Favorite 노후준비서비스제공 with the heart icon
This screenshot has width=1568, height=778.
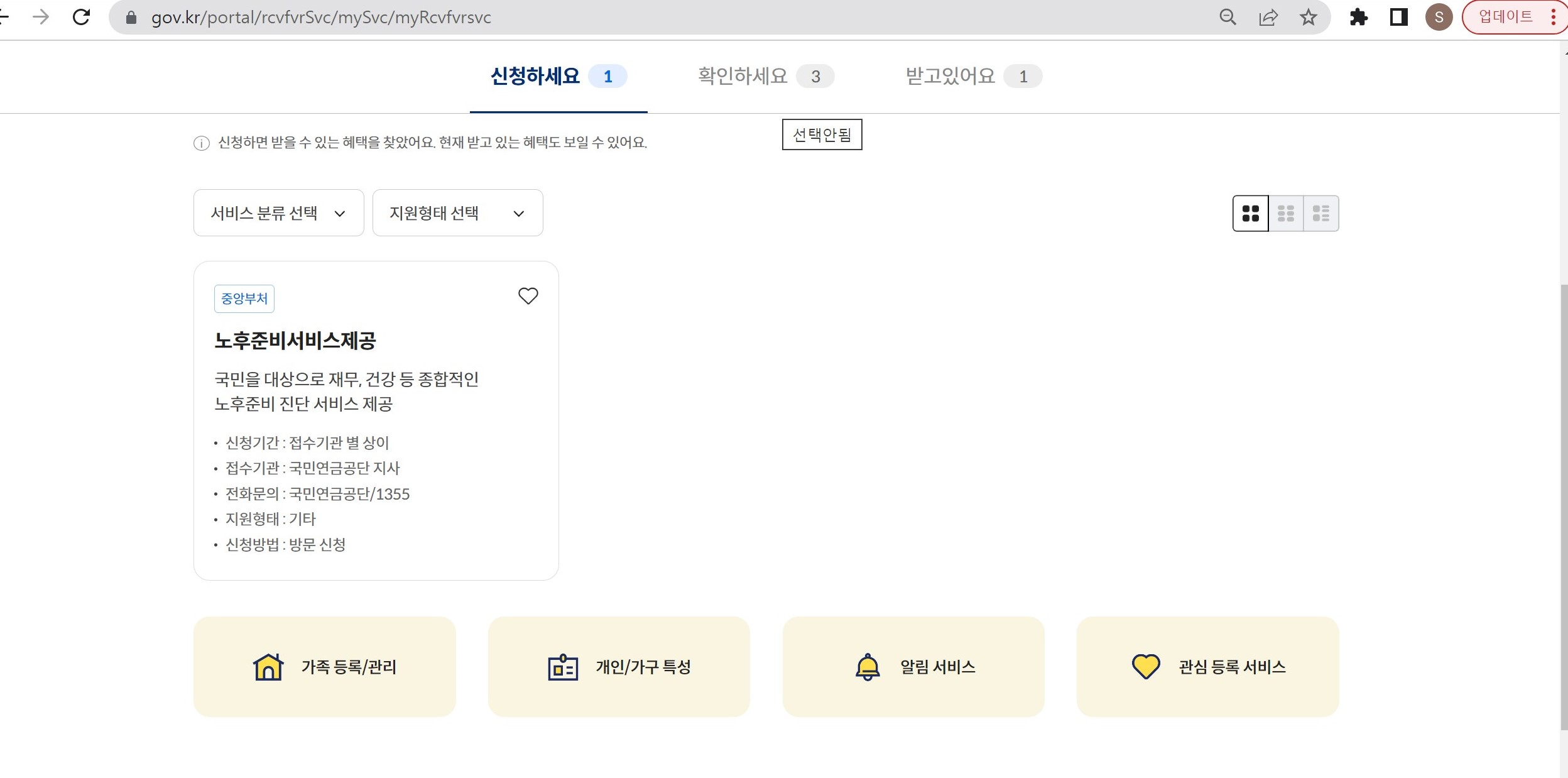coord(528,295)
